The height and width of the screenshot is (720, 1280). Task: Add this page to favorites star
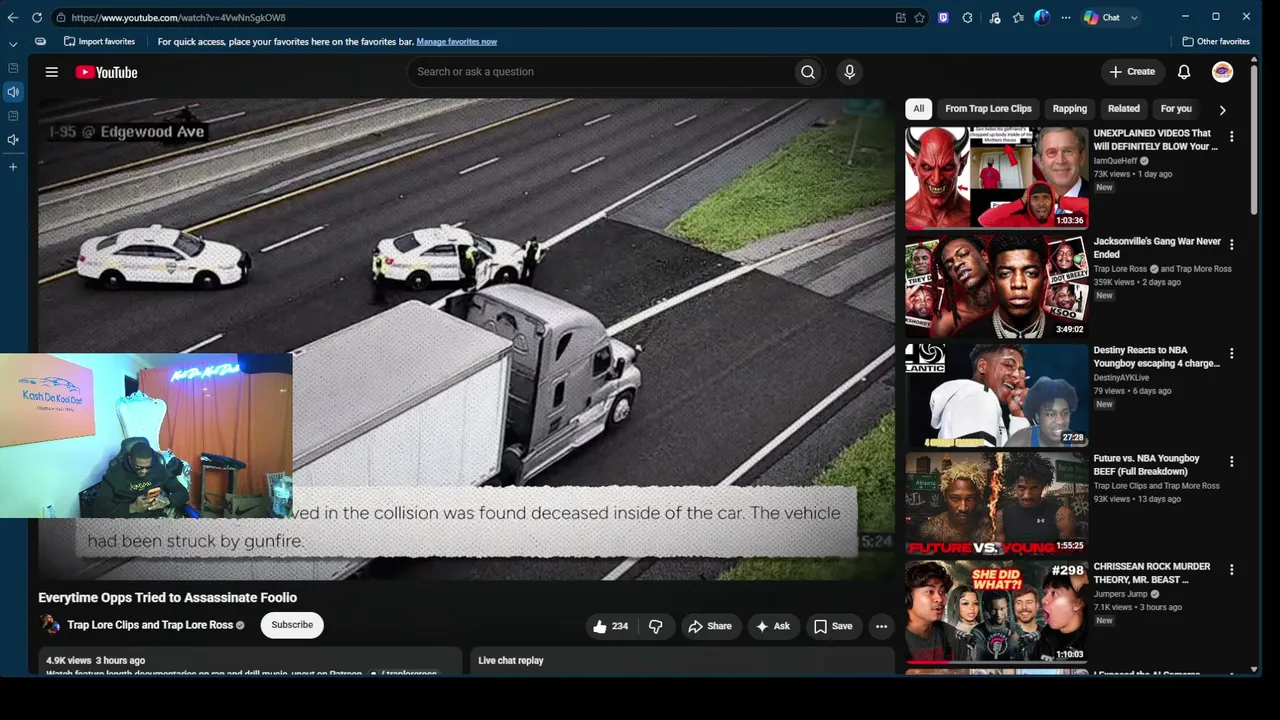pyautogui.click(x=919, y=17)
